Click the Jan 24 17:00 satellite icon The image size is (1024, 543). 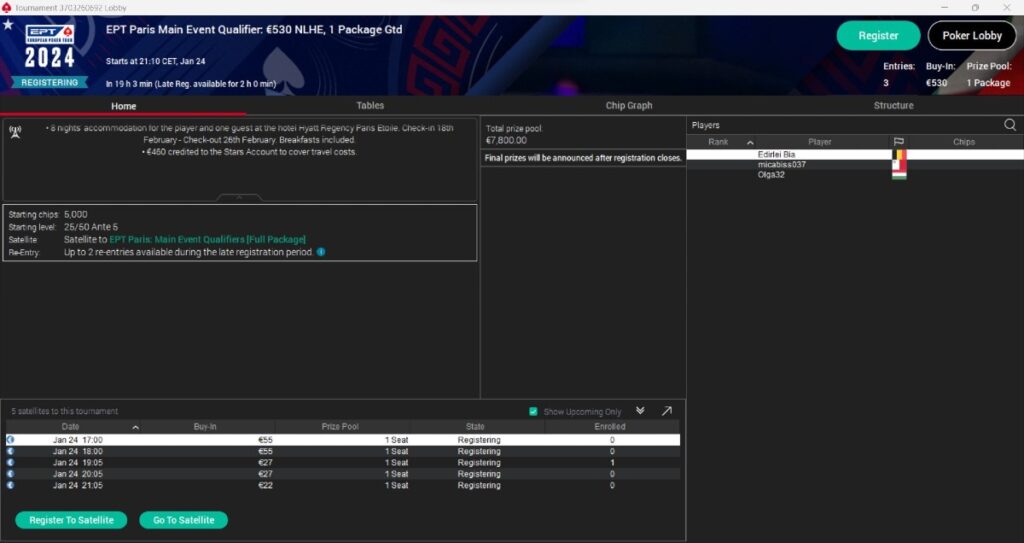[x=10, y=440]
